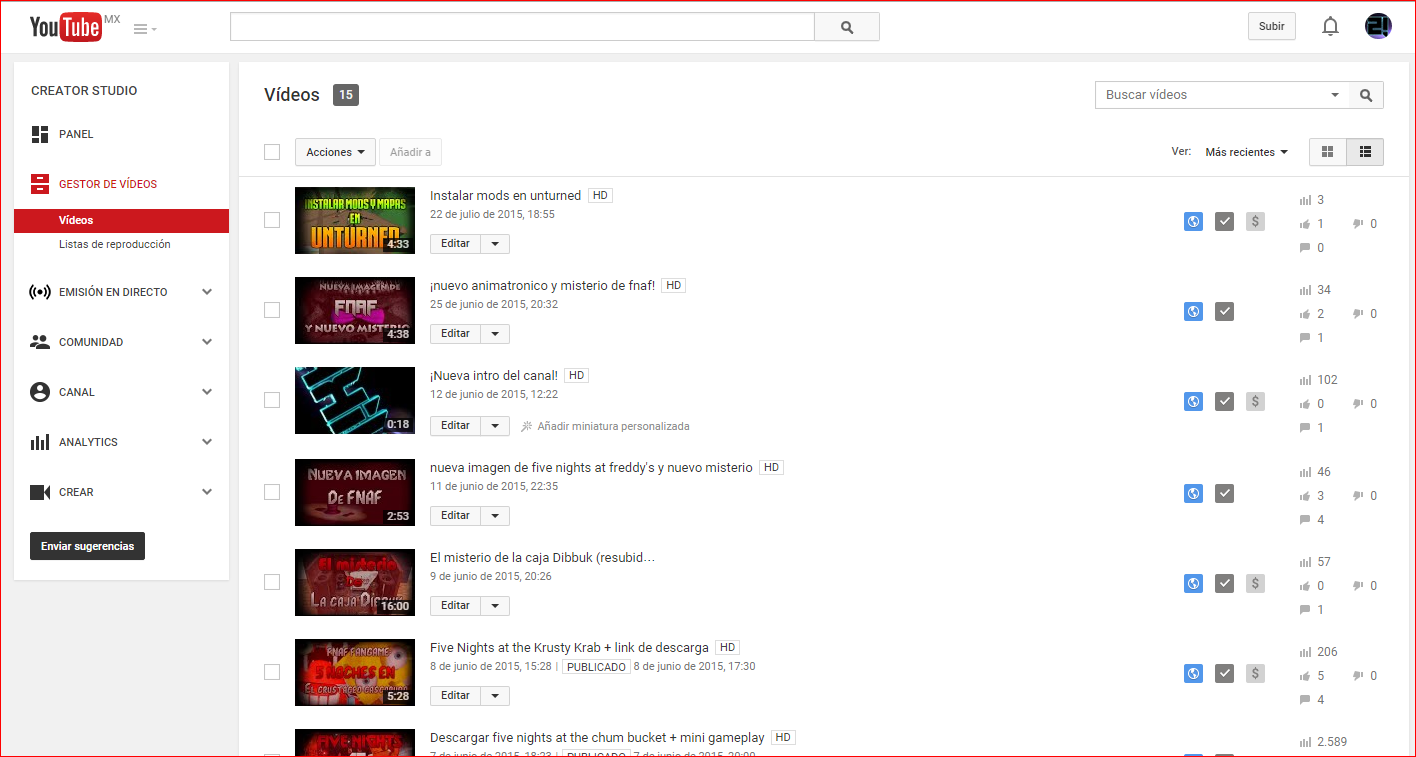Click the comments icon for nueva imagen de five nights
This screenshot has width=1416, height=757.
click(x=1305, y=520)
